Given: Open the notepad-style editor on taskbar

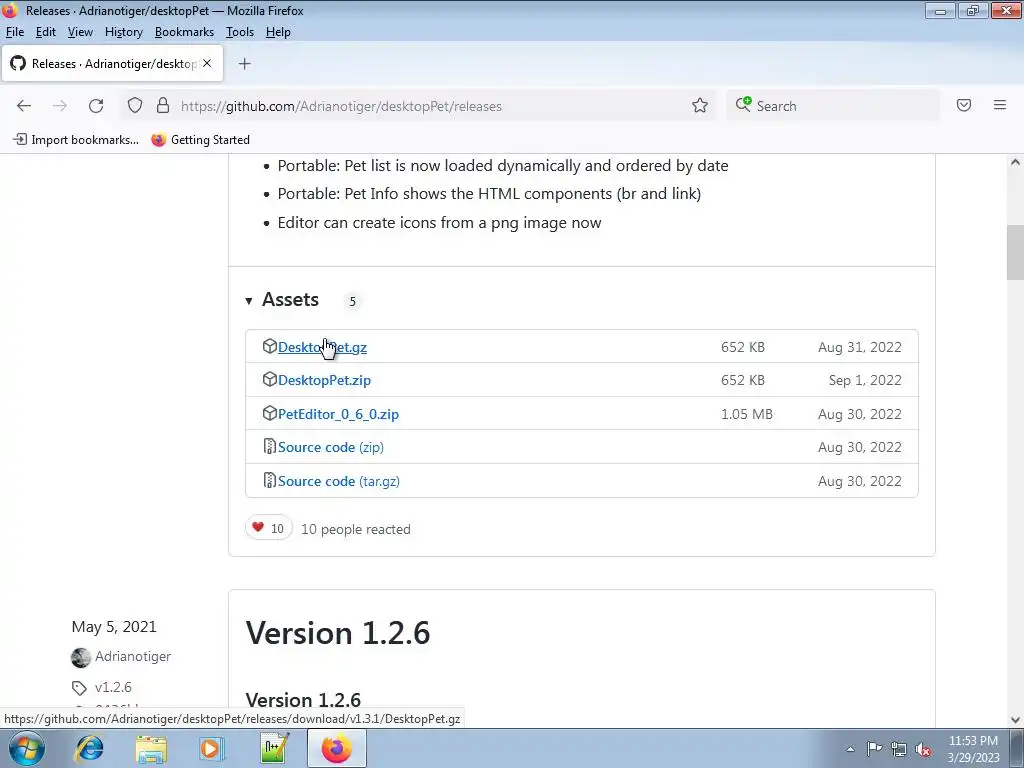Looking at the screenshot, I should tap(274, 748).
